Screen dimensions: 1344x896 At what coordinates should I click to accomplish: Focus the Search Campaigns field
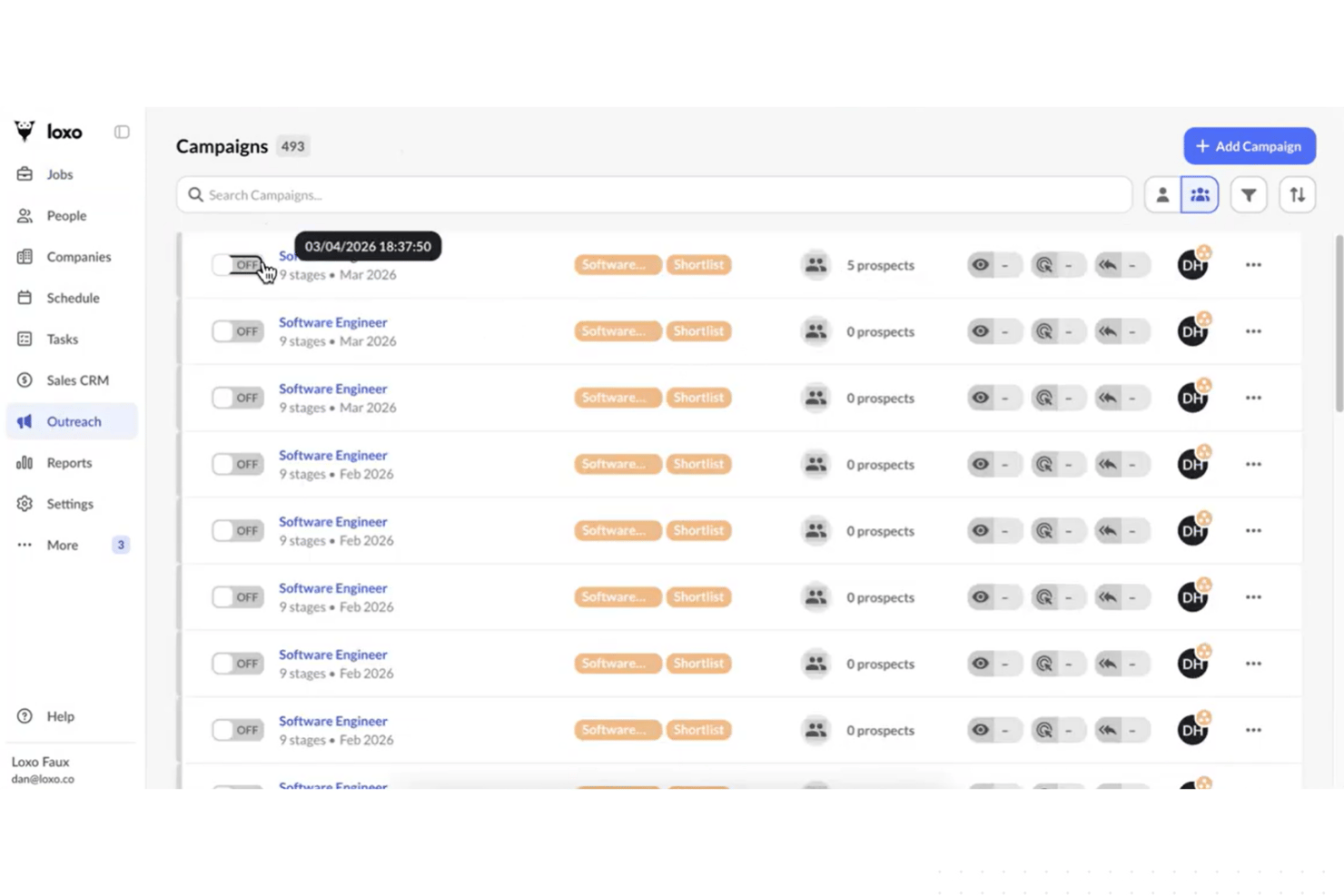pyautogui.click(x=654, y=194)
